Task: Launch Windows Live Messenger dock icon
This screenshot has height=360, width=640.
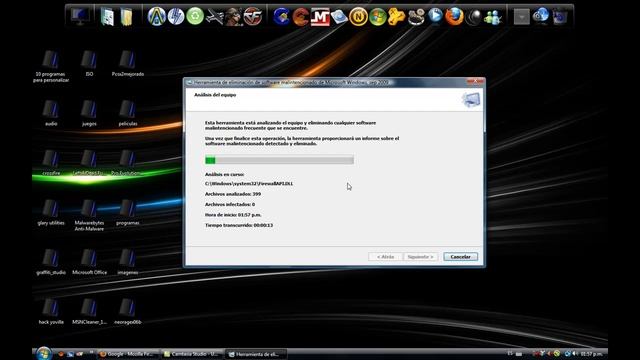Action: [493, 17]
